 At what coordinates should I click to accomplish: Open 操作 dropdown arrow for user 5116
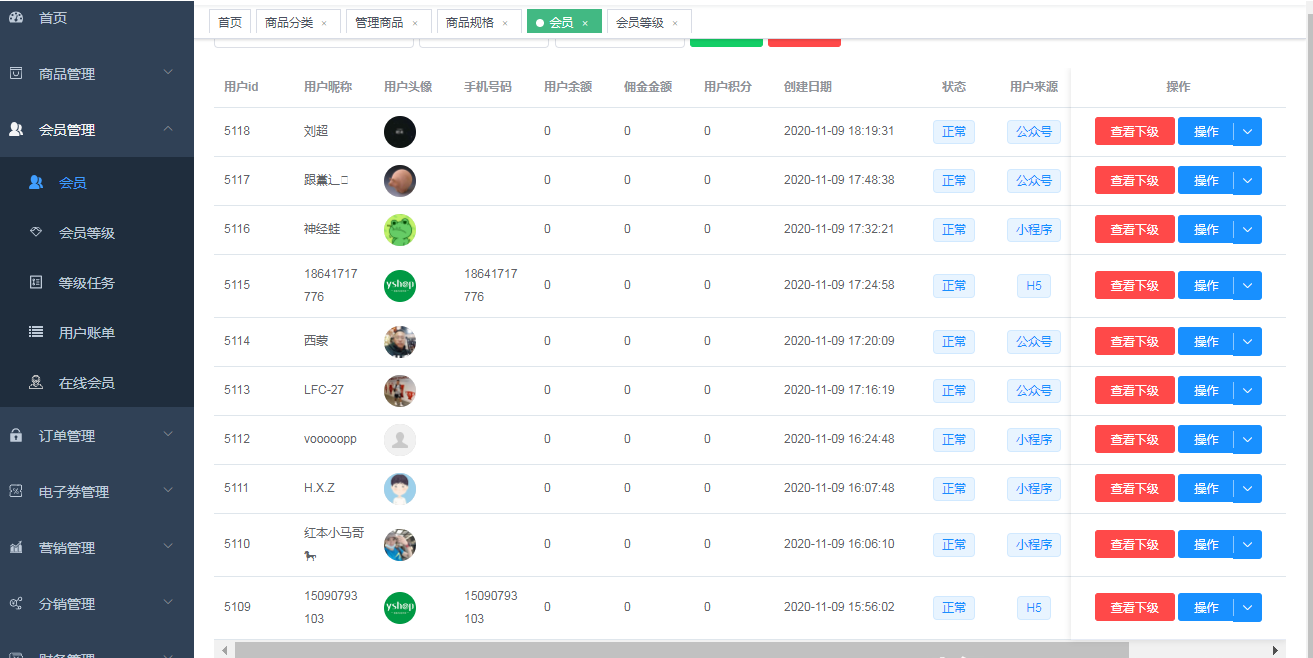[1248, 230]
